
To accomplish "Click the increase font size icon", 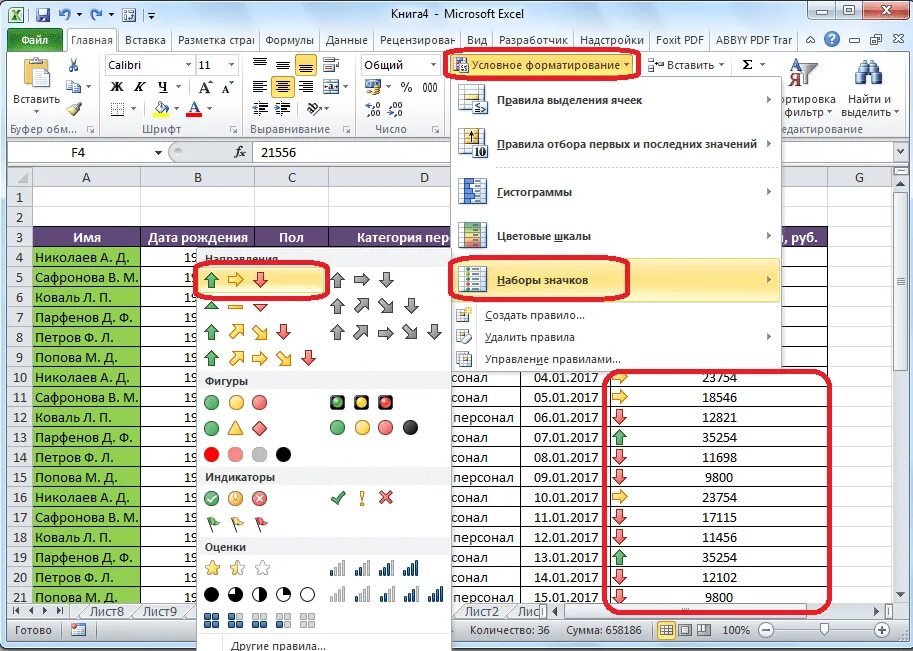I will (x=204, y=87).
